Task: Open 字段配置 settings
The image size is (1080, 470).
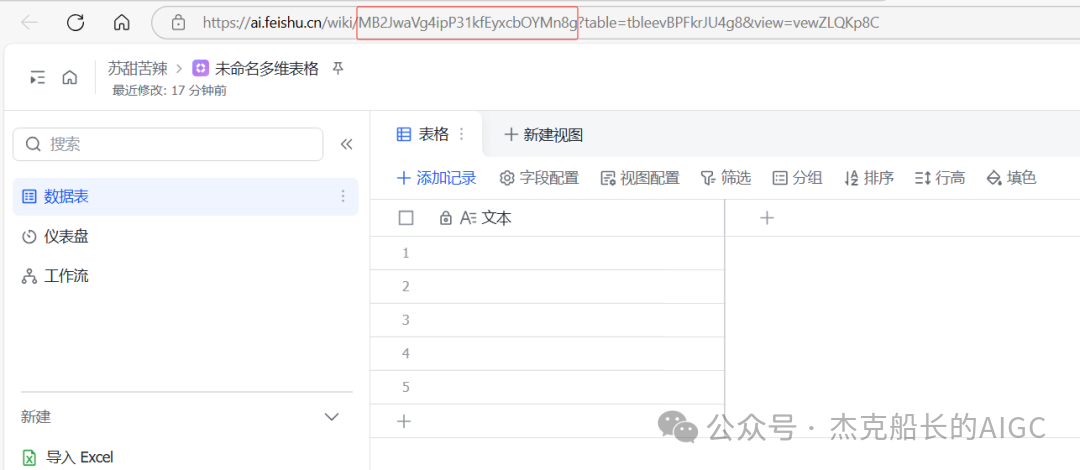Action: tap(539, 178)
